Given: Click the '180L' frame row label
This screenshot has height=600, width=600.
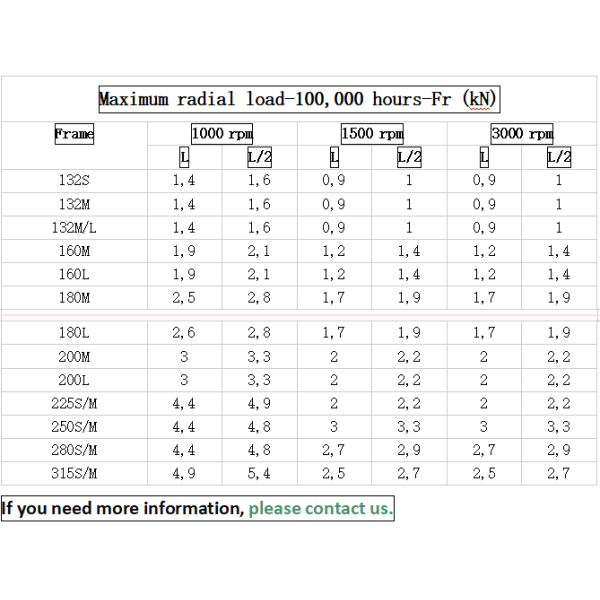Looking at the screenshot, I should tap(74, 333).
